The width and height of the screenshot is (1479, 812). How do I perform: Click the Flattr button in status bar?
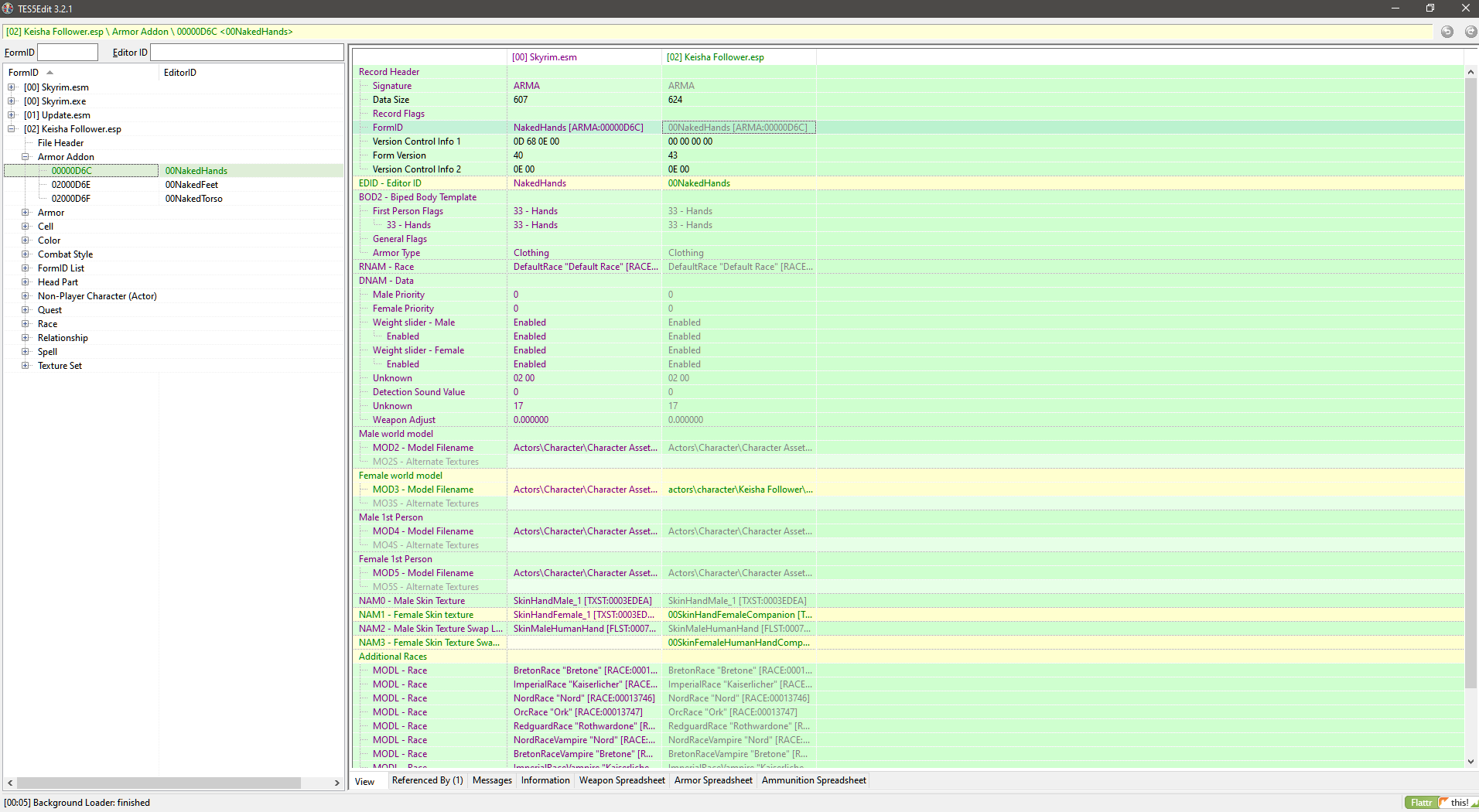point(1421,803)
